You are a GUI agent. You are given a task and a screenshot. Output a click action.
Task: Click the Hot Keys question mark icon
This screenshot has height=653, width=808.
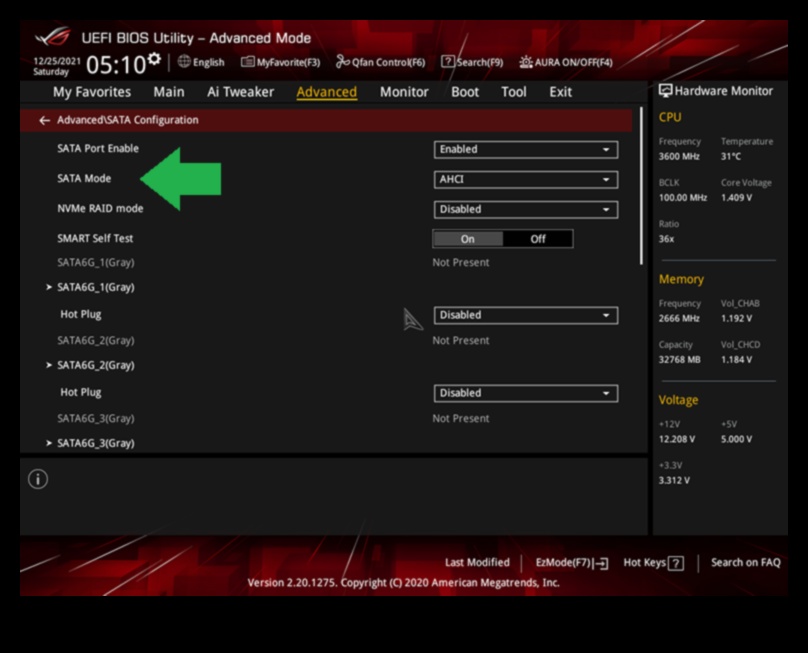pos(676,563)
